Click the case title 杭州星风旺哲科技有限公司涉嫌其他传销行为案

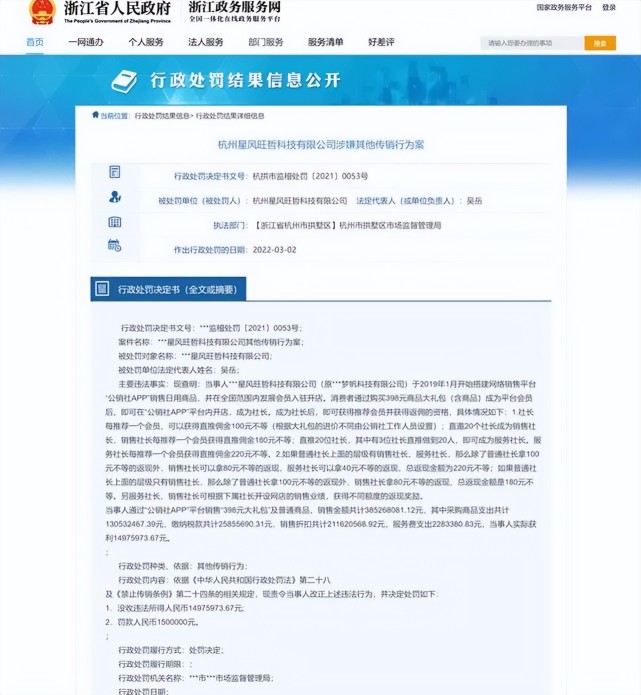321,144
